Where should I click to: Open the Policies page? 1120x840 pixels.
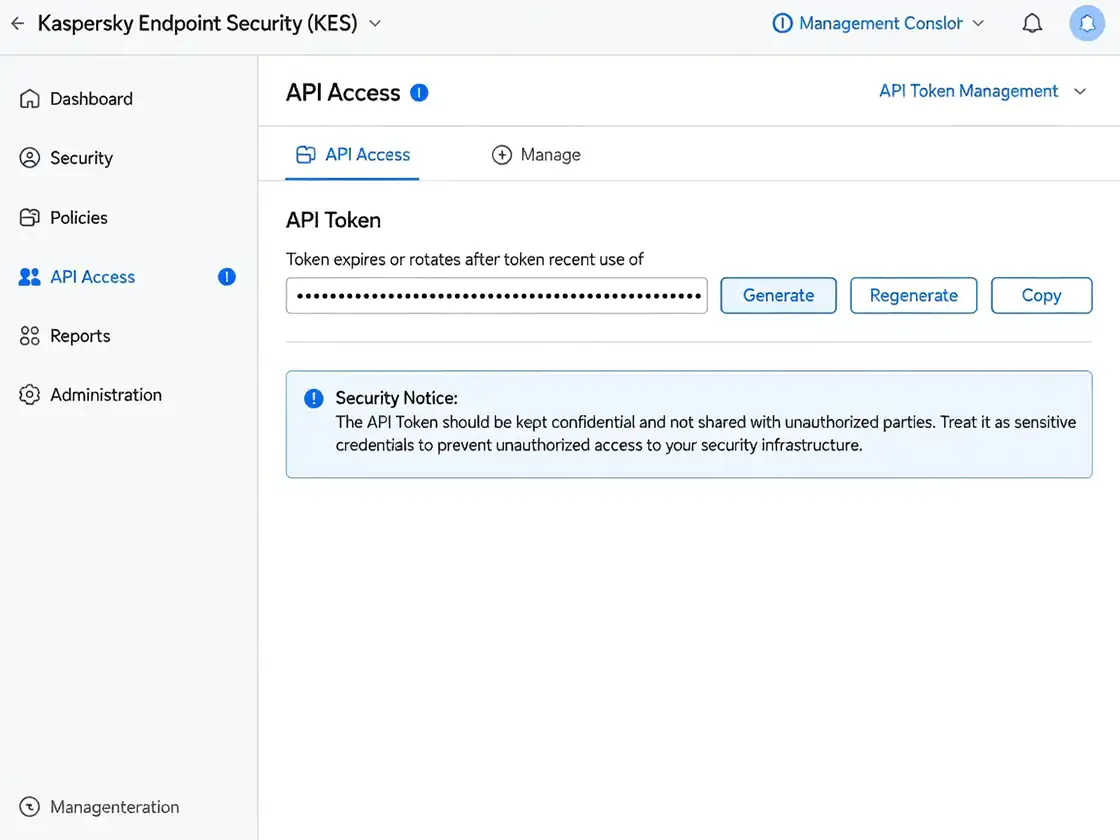pyautogui.click(x=79, y=217)
